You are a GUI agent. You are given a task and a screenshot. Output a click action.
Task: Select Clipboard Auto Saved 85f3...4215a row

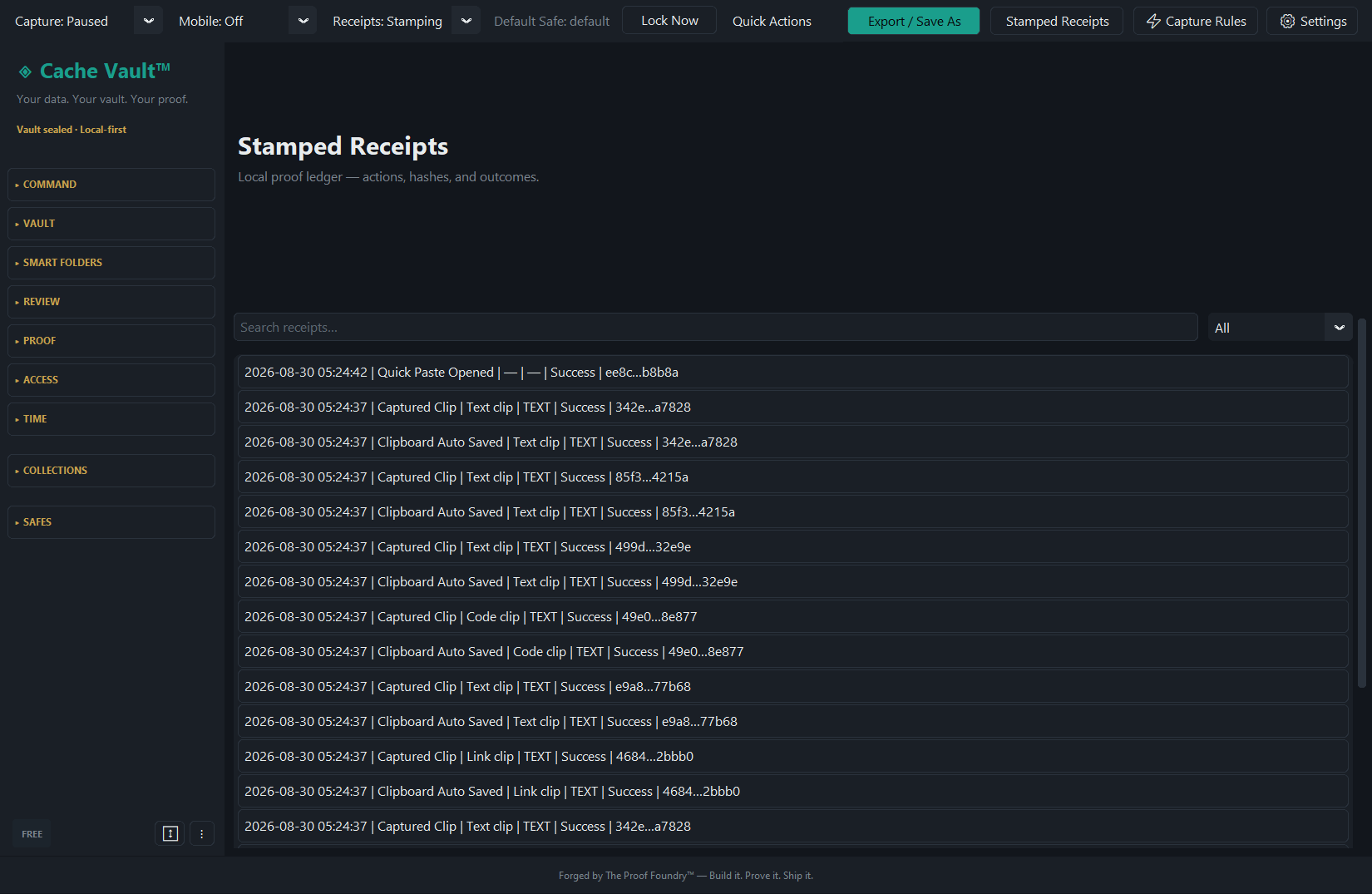(x=792, y=512)
